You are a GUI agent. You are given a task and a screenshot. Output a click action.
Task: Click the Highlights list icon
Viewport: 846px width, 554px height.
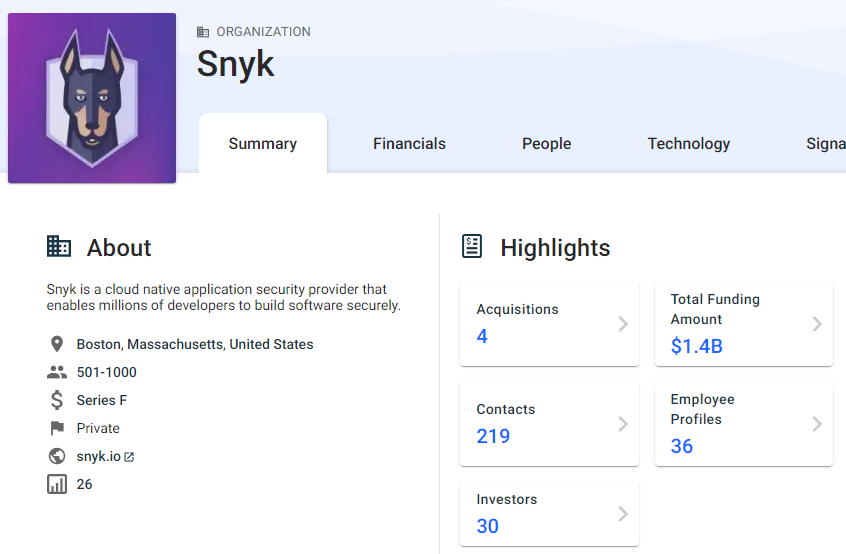[x=472, y=247]
